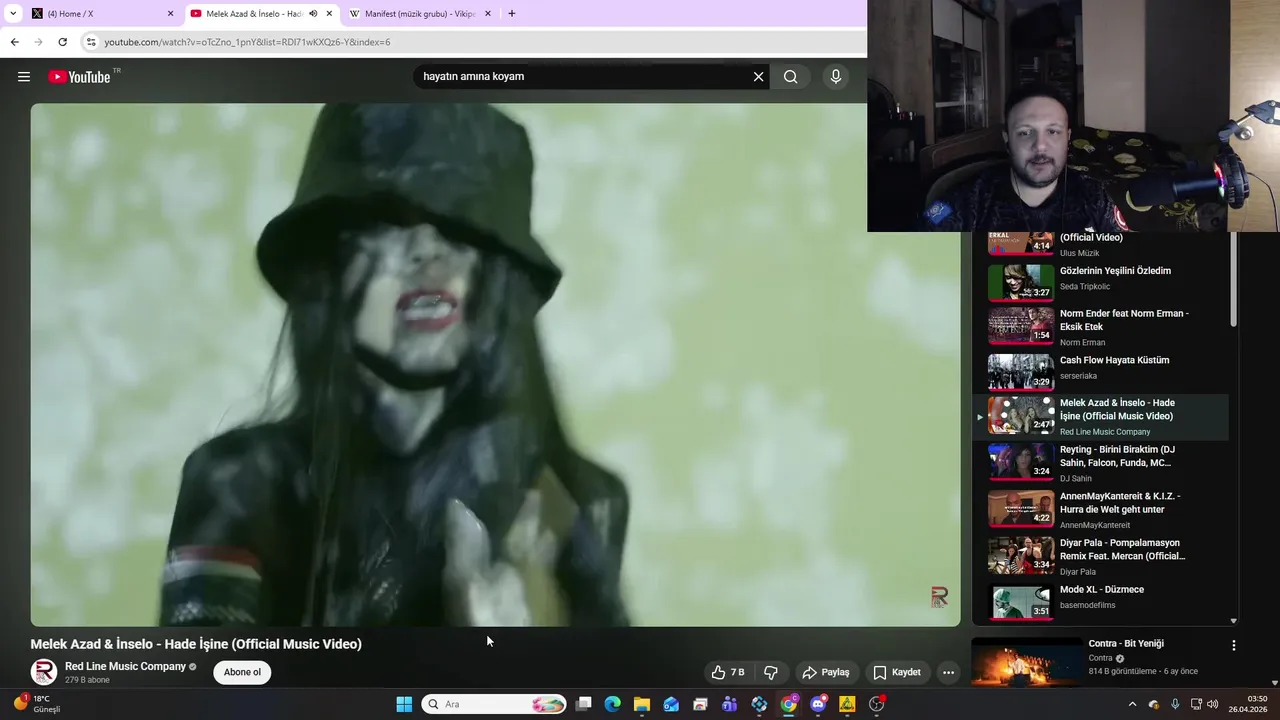The height and width of the screenshot is (720, 1280).
Task: Open Discord from the taskbar
Action: coord(818,704)
